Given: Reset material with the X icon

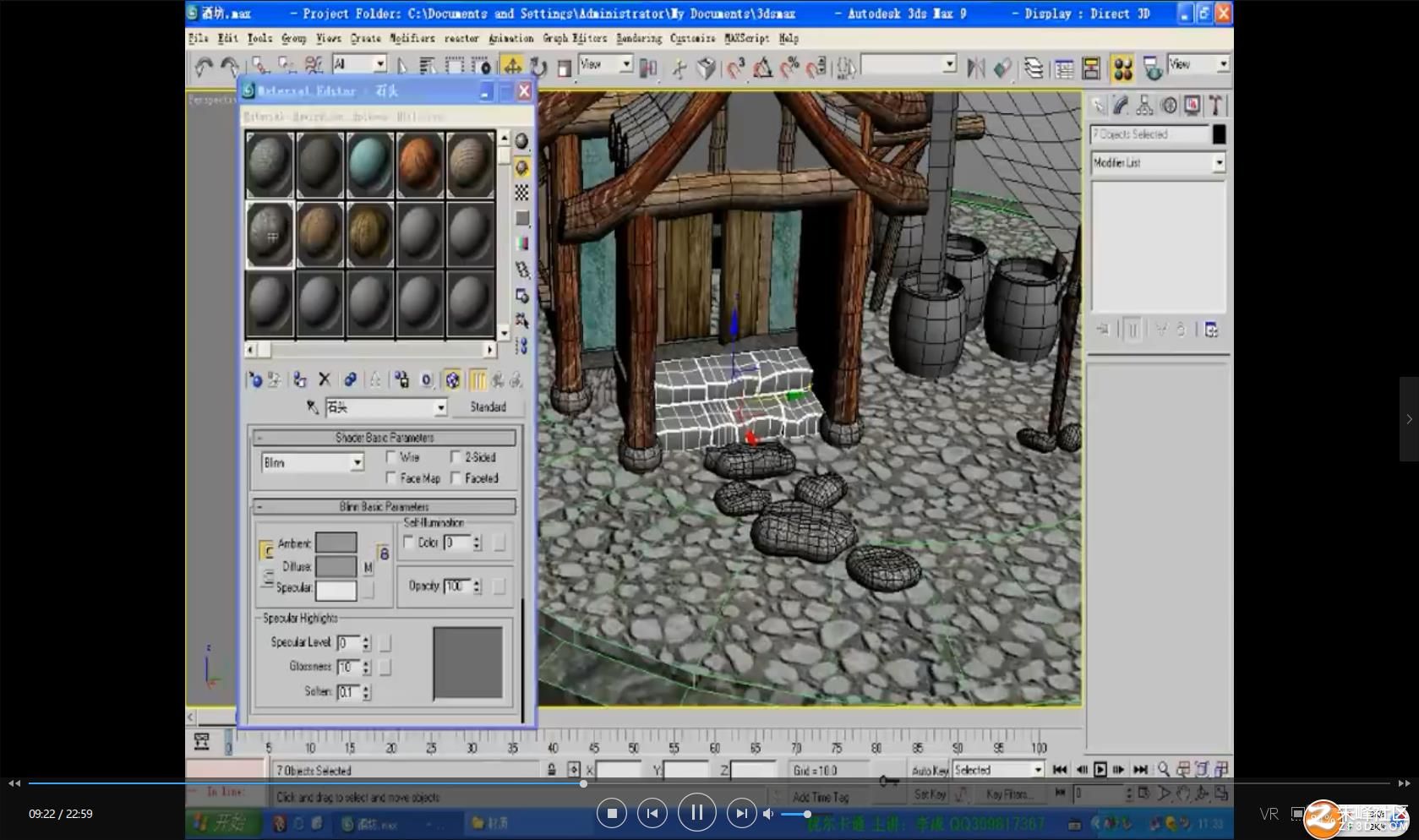Looking at the screenshot, I should tap(325, 380).
